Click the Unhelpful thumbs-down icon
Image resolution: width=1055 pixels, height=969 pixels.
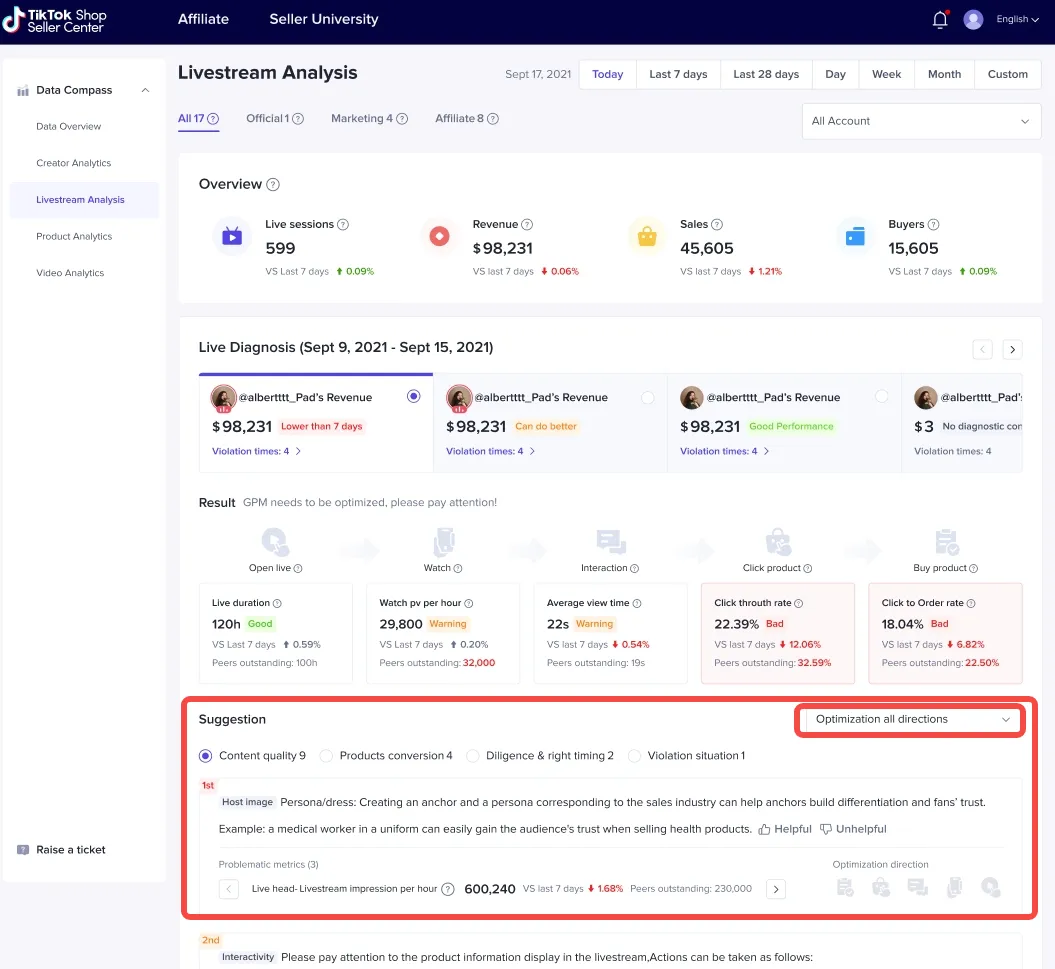[x=826, y=829]
